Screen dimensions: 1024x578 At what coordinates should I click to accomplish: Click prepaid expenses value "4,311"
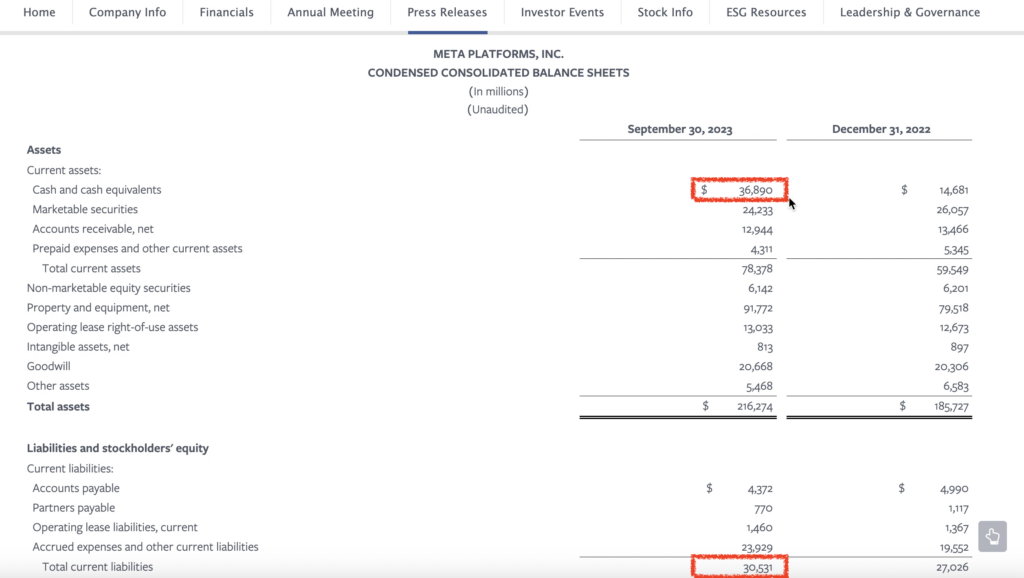[761, 249]
